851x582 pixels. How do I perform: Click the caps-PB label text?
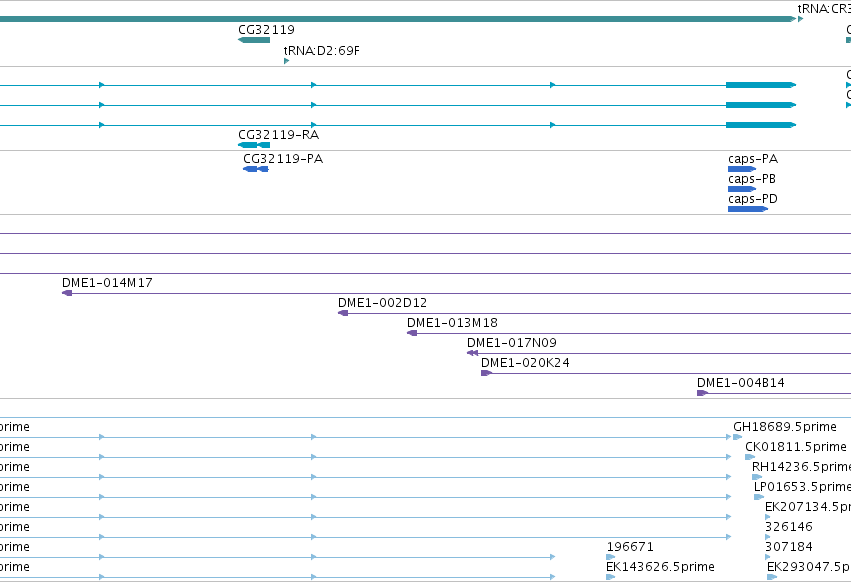pos(752,179)
